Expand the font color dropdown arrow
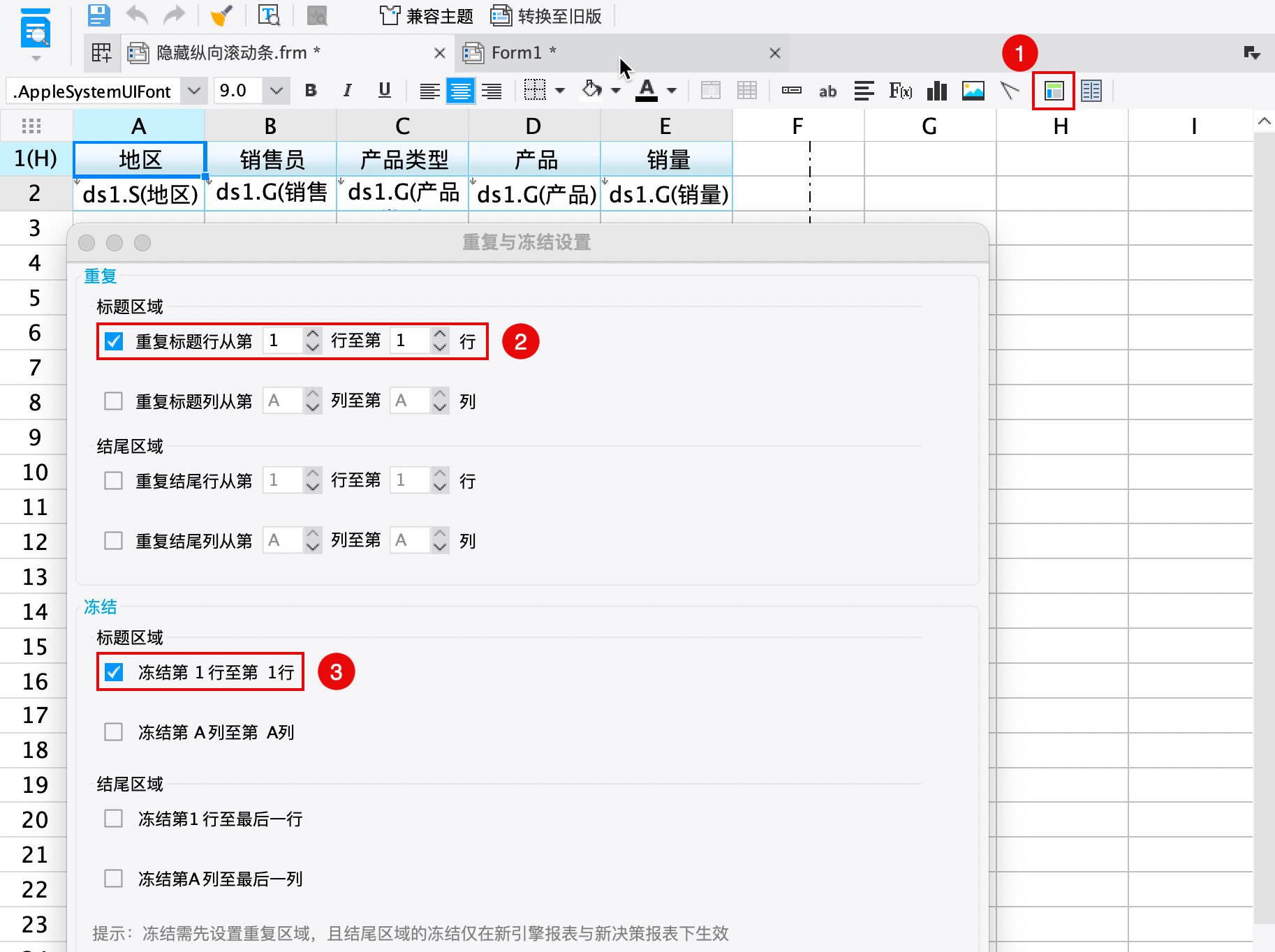Screen dimensions: 1275x952 click(672, 91)
